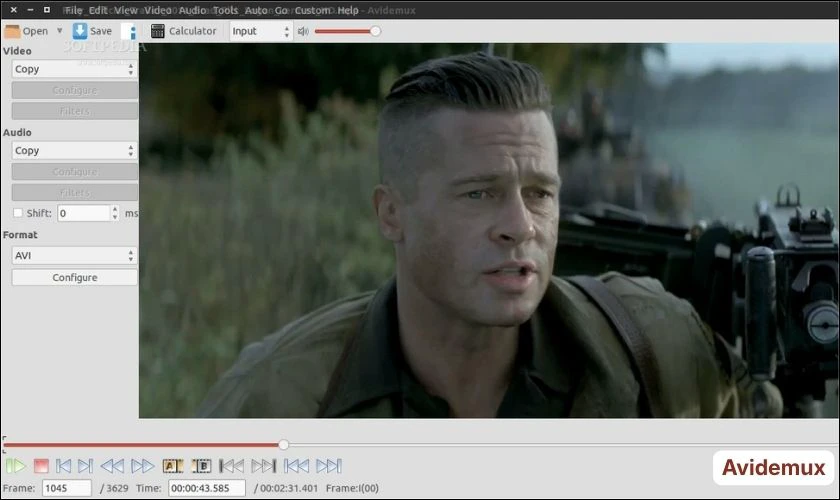Click the green Play button
Image resolution: width=840 pixels, height=500 pixels.
[16, 466]
